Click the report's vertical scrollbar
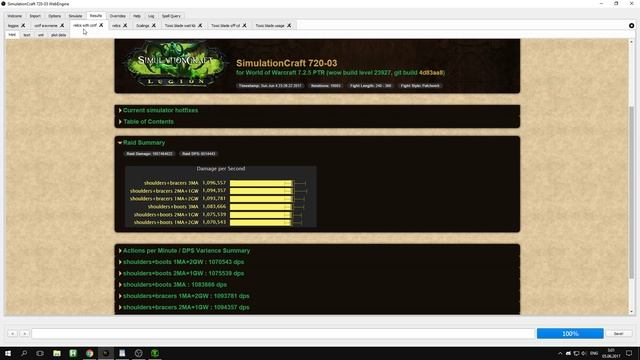The height and width of the screenshot is (360, 640). click(631, 192)
